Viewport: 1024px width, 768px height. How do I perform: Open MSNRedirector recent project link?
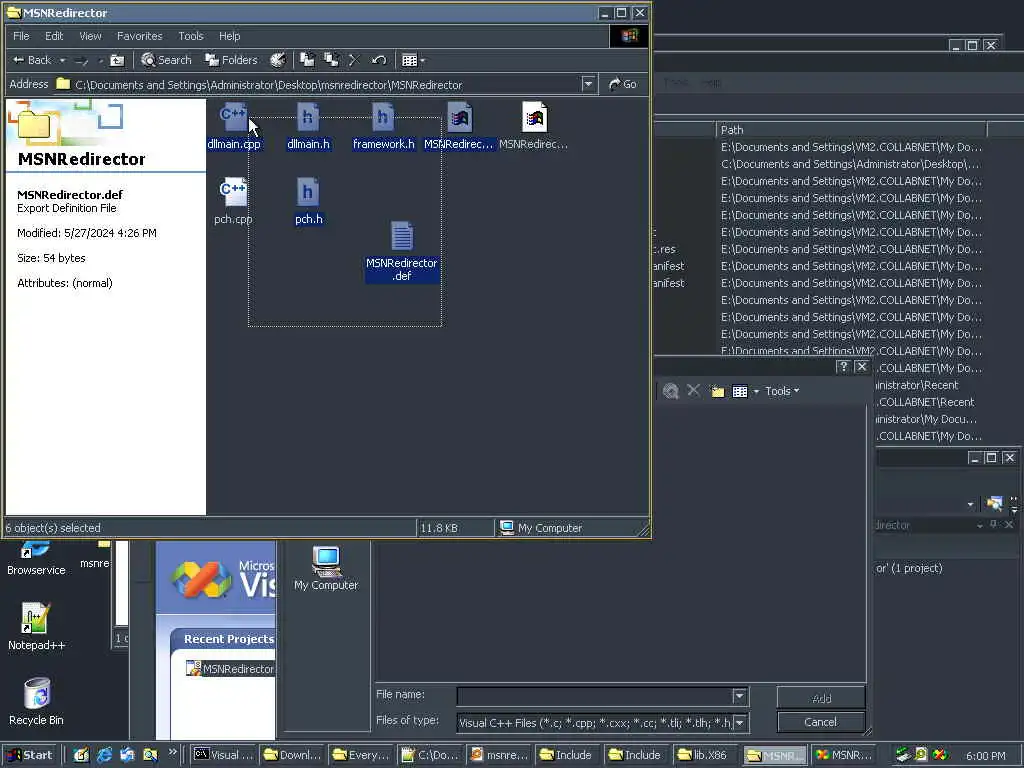pos(238,669)
